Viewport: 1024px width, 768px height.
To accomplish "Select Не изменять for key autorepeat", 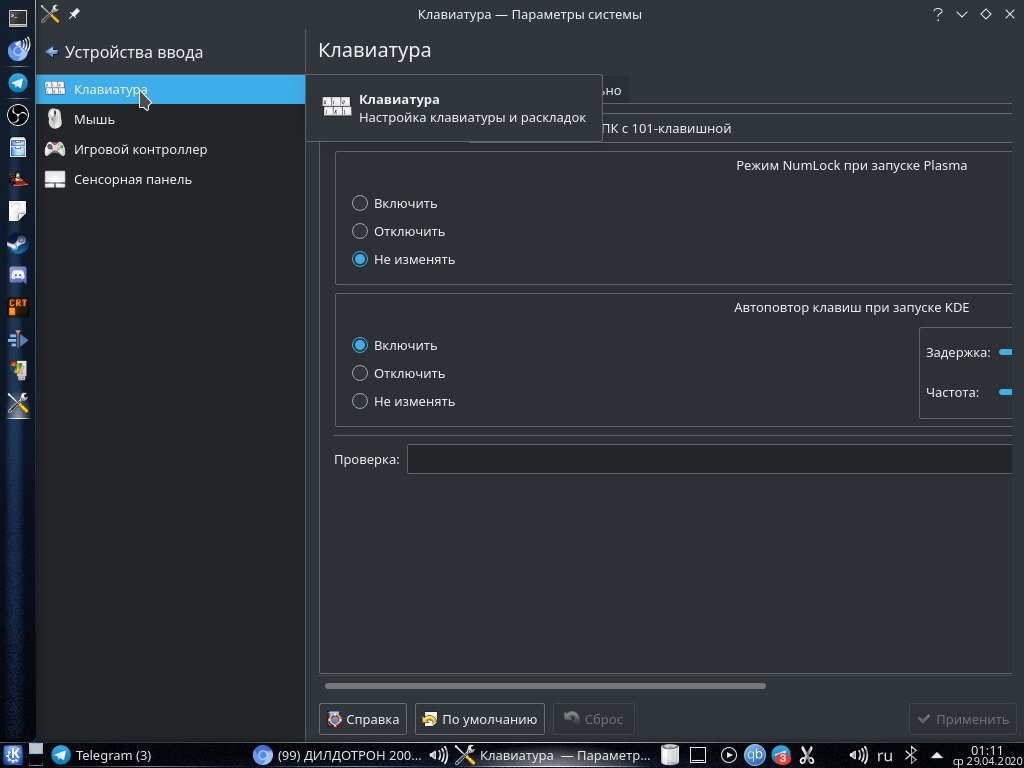I will 360,401.
